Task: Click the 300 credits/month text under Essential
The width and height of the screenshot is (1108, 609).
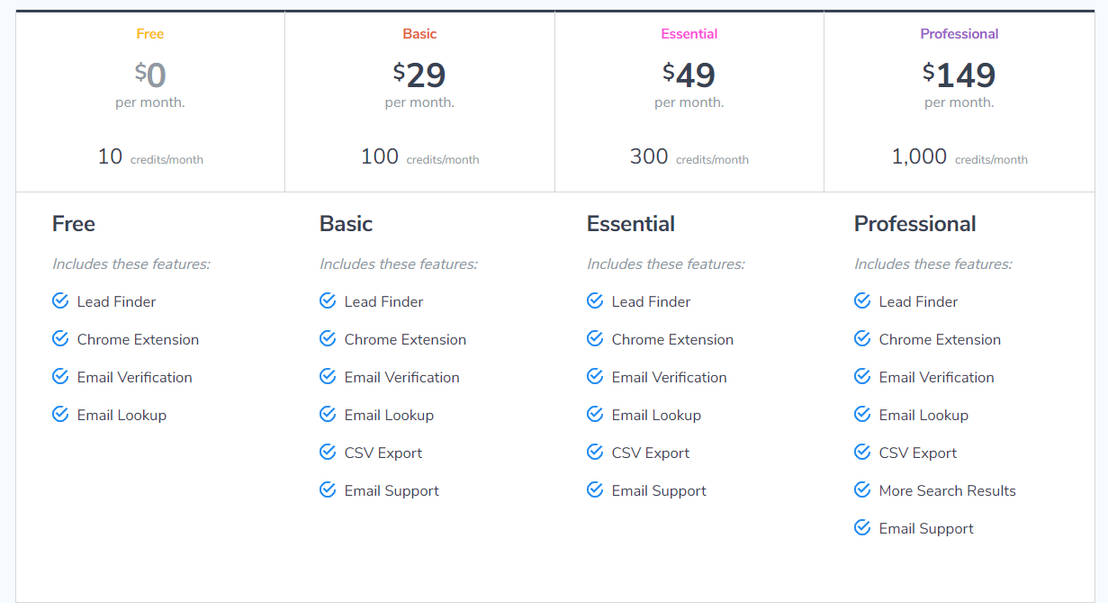Action: 688,157
